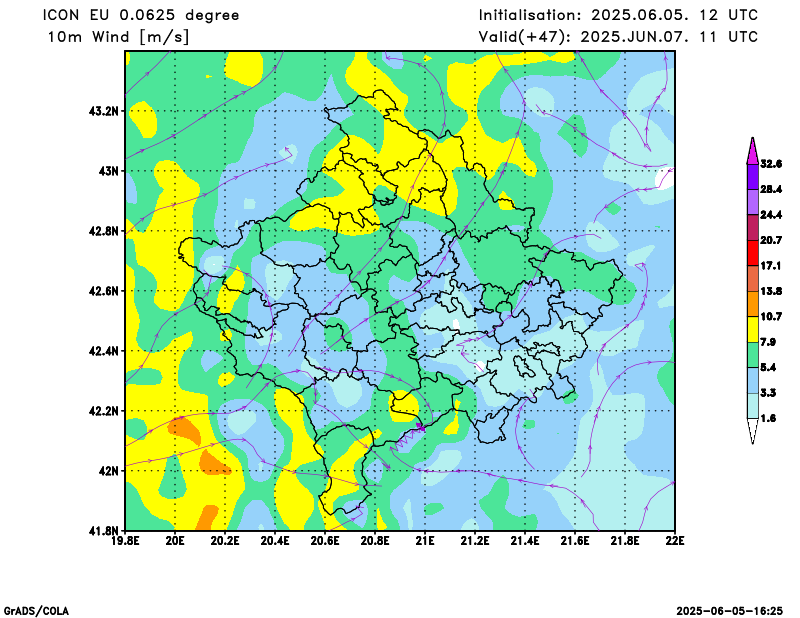800x618 pixels.
Task: Click the '42.4N' latitude label
Action: point(104,351)
